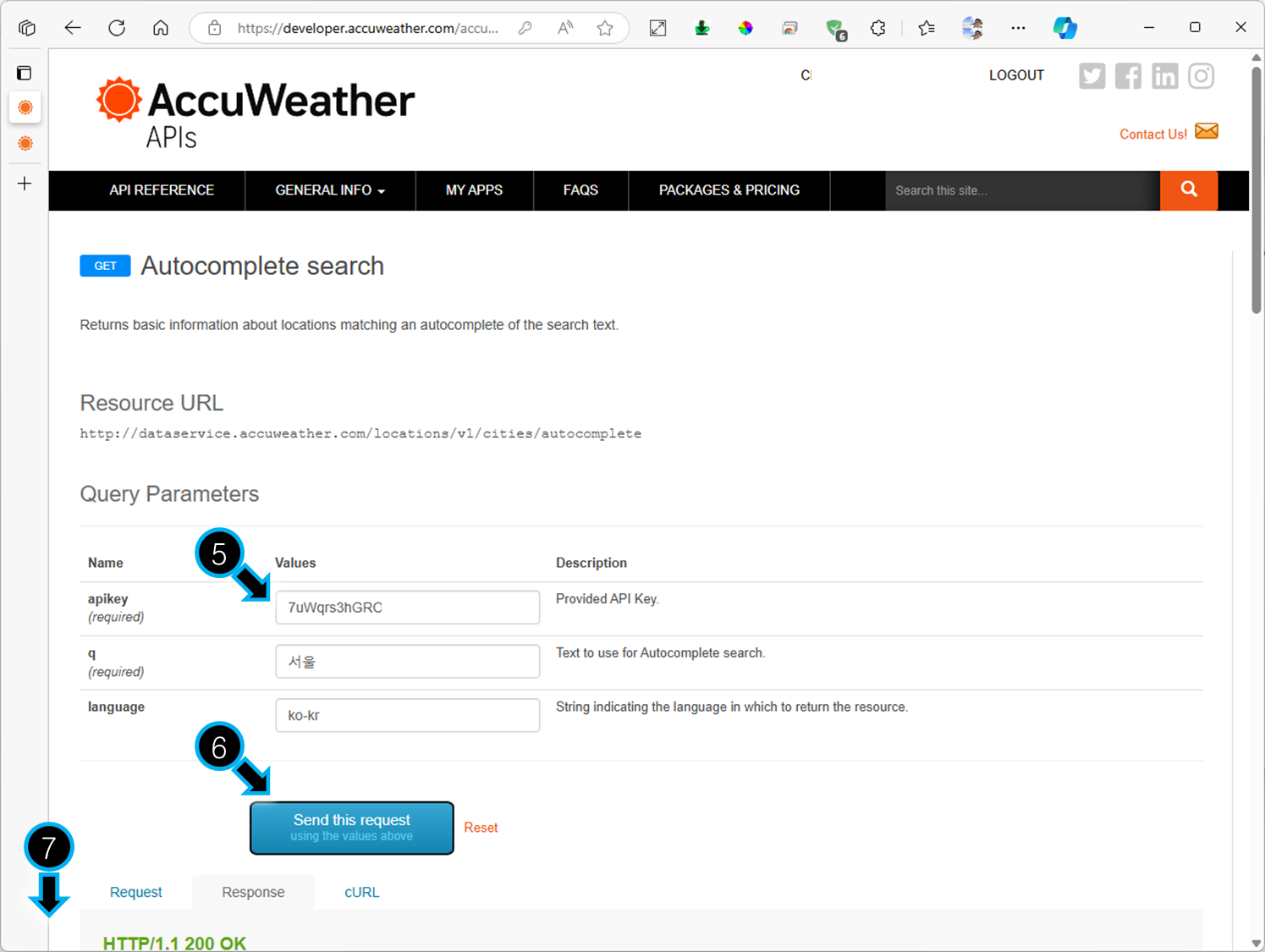Go back to the previous page
Image resolution: width=1265 pixels, height=952 pixels.
coord(73,28)
